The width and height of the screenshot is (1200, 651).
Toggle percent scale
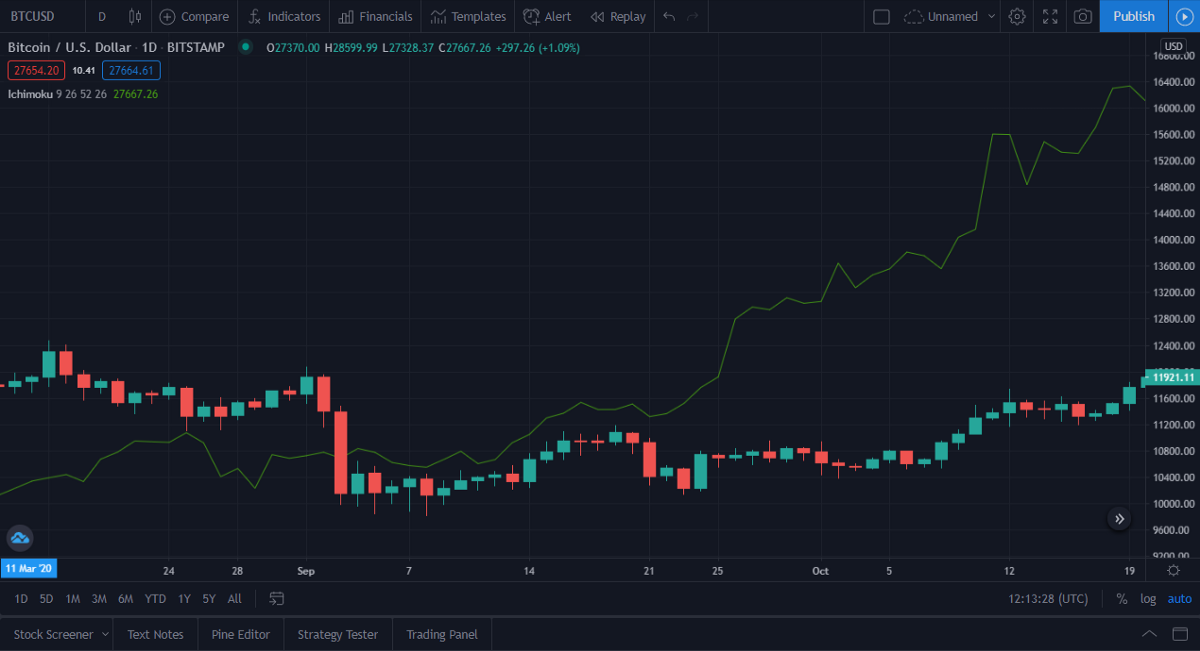point(1122,598)
